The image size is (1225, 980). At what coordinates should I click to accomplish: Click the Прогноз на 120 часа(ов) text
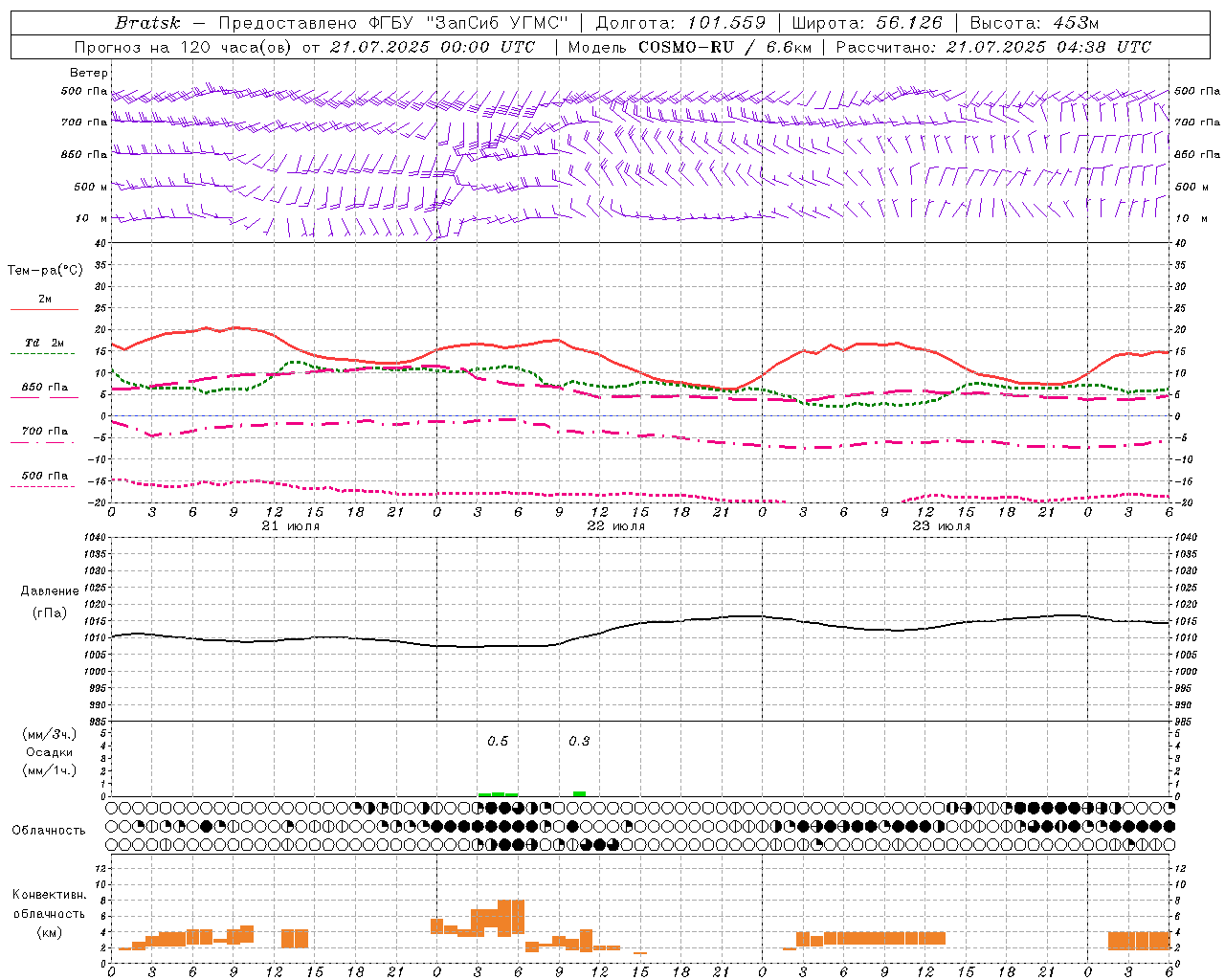[184, 47]
